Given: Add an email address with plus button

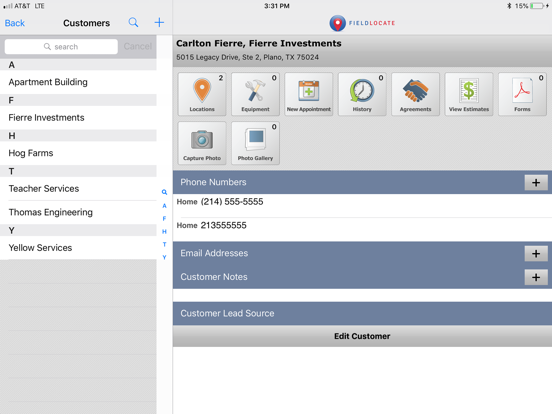Looking at the screenshot, I should tap(536, 253).
